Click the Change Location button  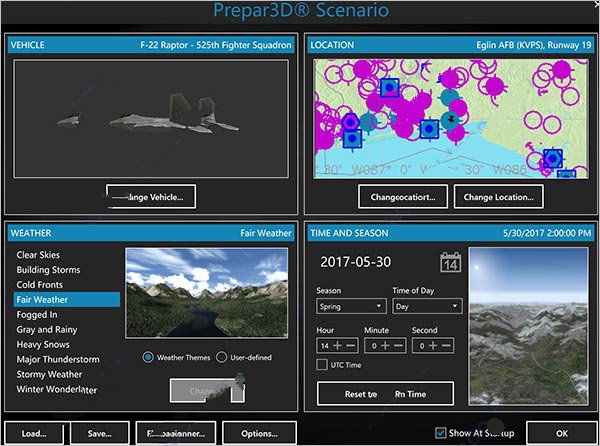(x=498, y=197)
